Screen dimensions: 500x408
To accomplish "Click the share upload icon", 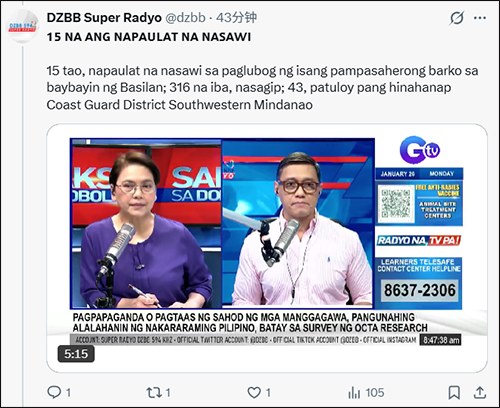I will coord(480,392).
